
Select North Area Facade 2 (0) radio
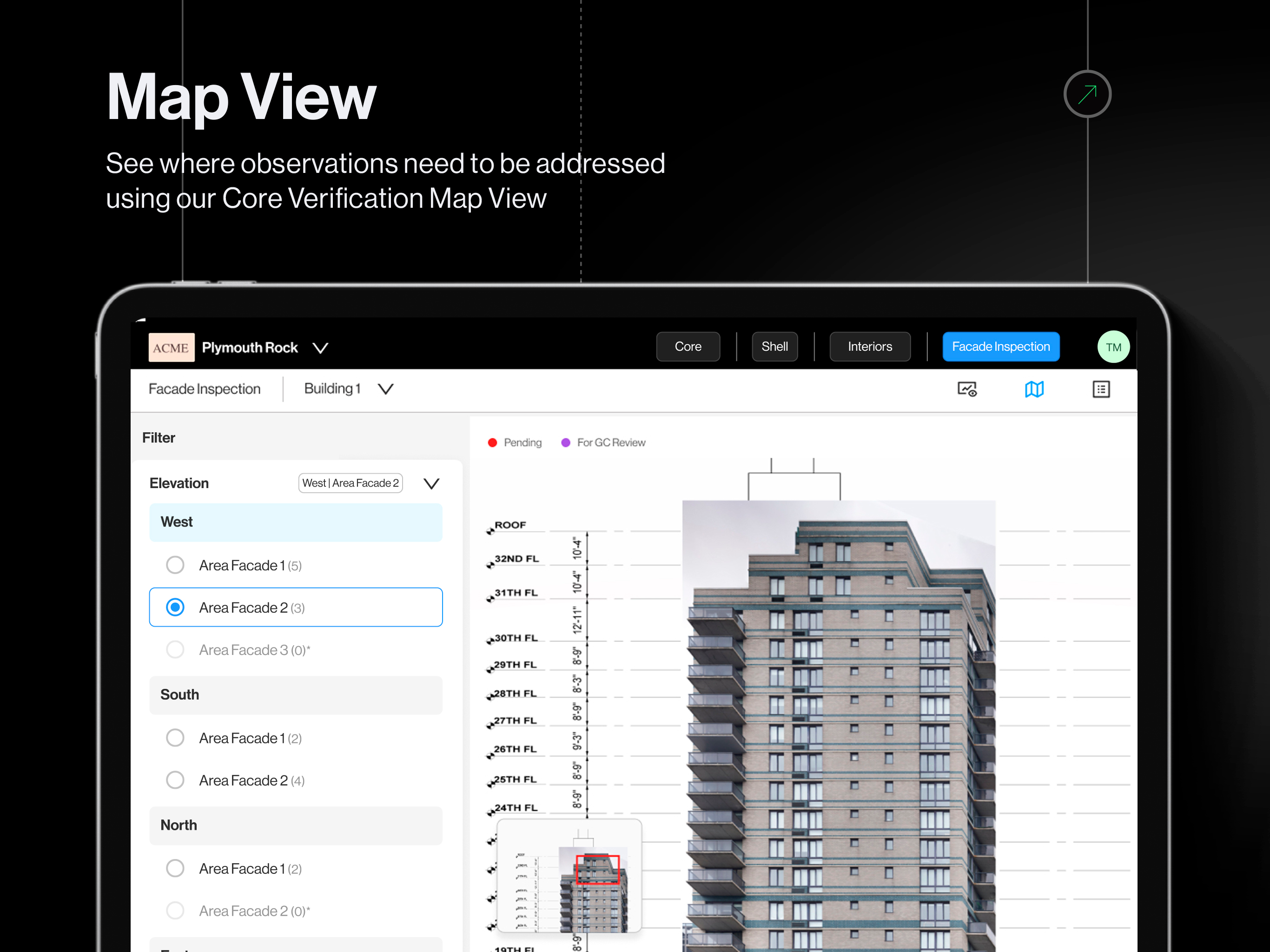(x=175, y=911)
